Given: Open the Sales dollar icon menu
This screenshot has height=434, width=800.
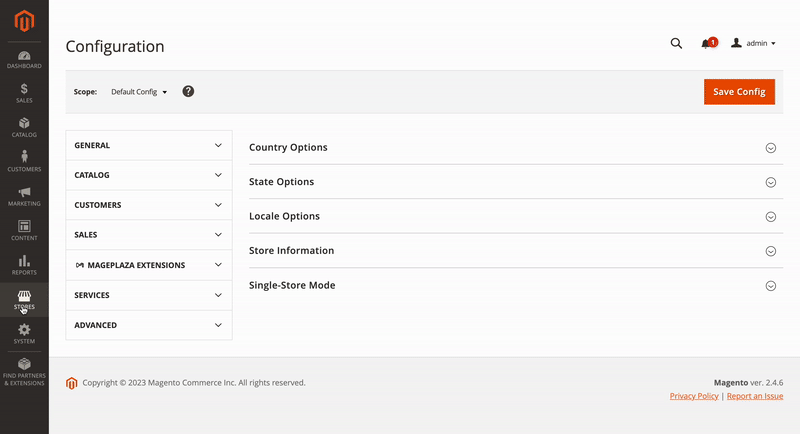Looking at the screenshot, I should pos(24,93).
